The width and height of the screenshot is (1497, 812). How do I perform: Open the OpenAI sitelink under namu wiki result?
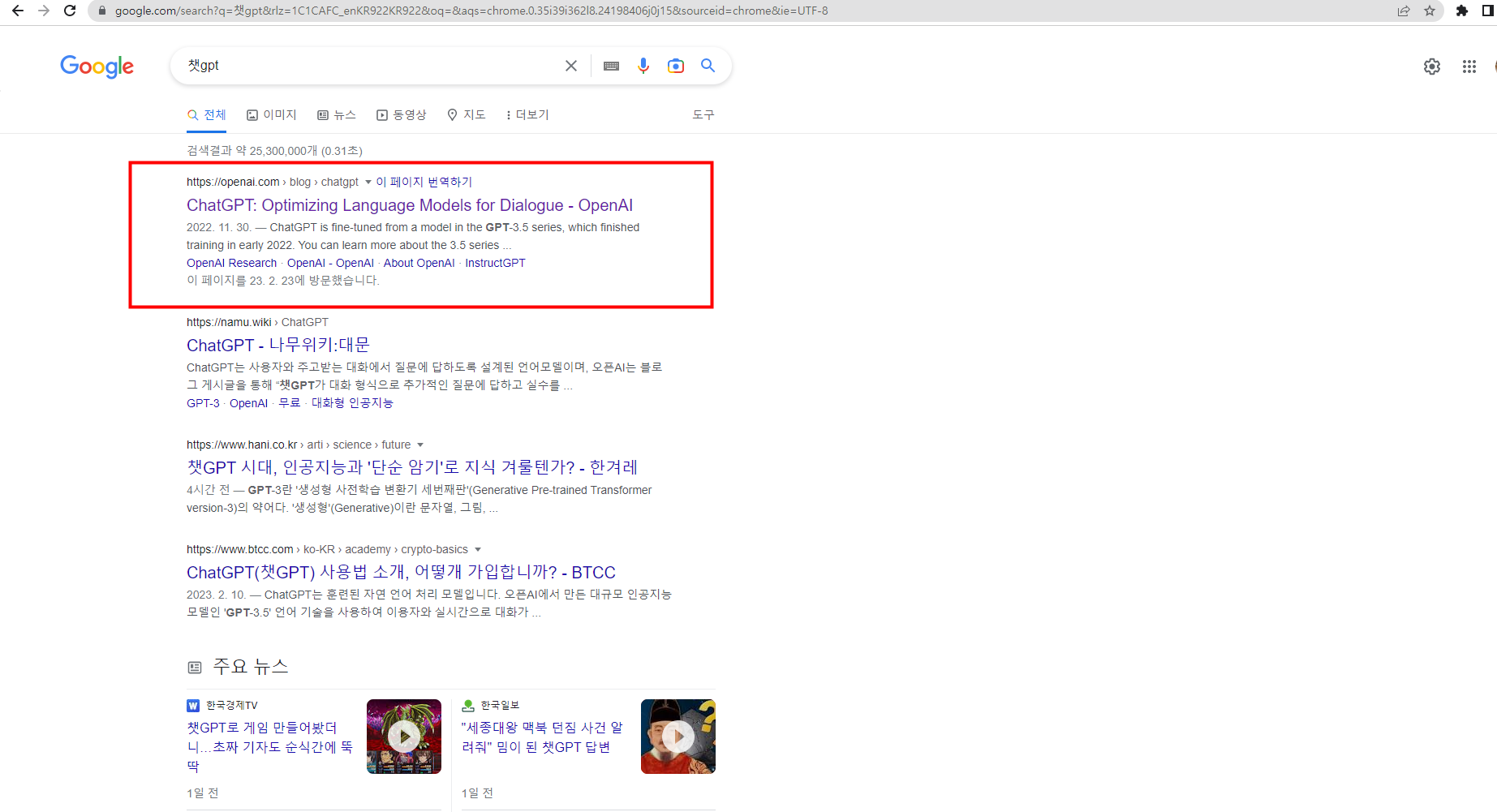point(248,403)
